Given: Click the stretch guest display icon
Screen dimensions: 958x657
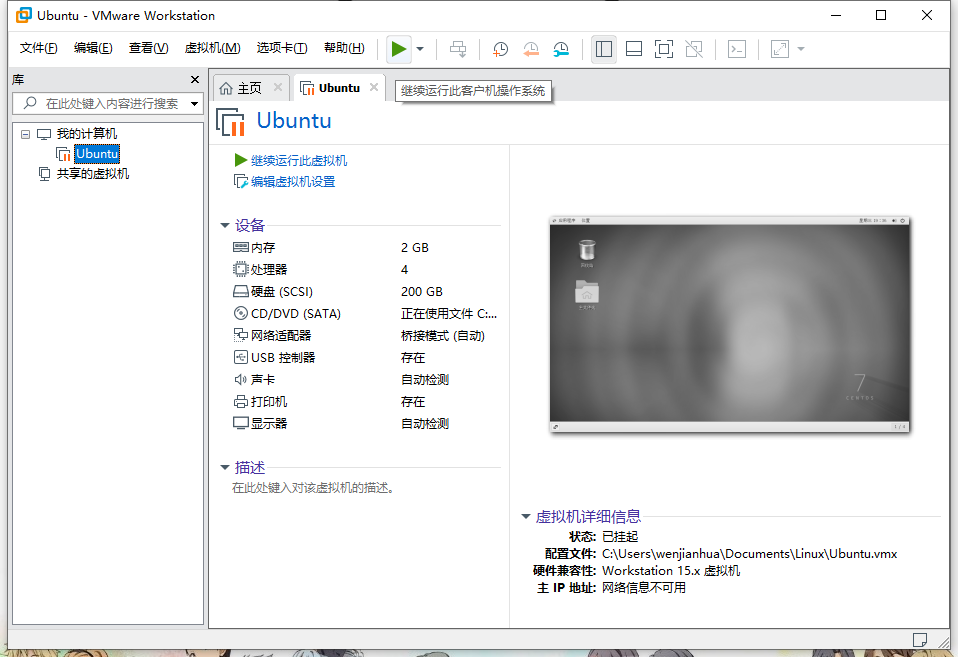Looking at the screenshot, I should 780,49.
